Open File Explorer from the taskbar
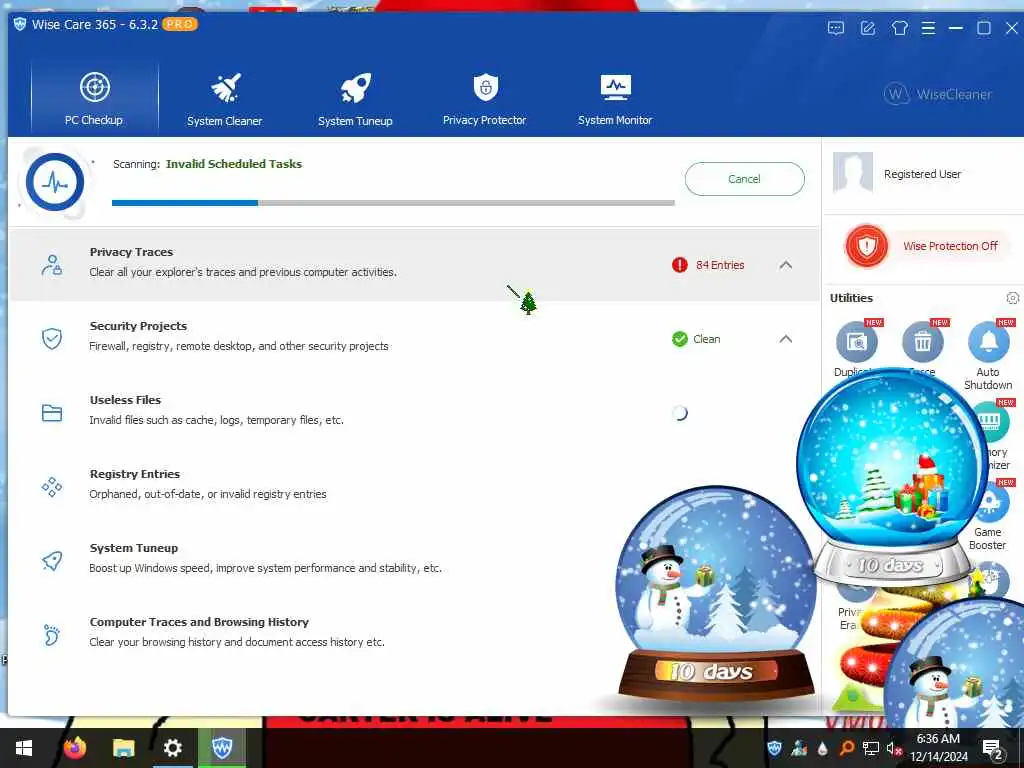 (123, 748)
